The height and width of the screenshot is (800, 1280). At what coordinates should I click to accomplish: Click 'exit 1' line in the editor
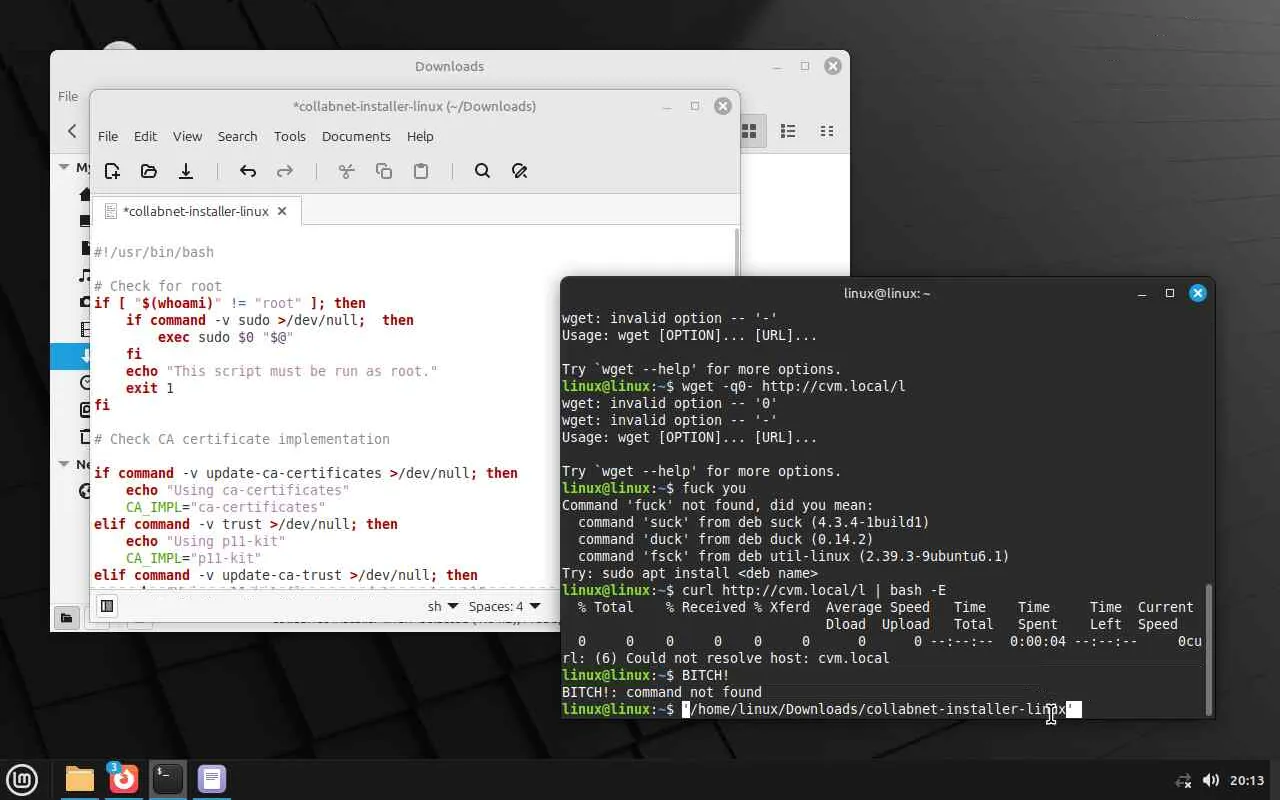coord(150,388)
